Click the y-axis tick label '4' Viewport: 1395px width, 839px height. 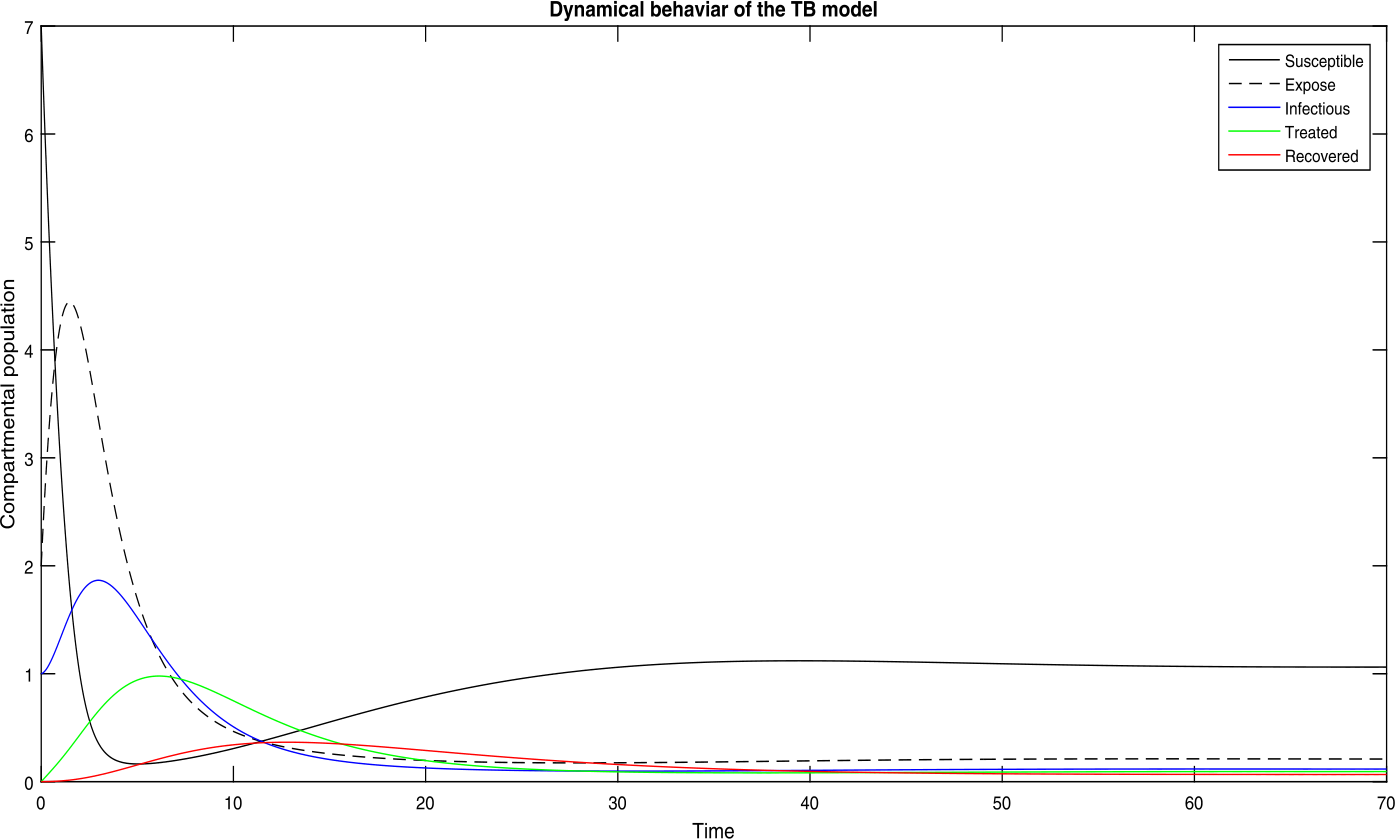[29, 351]
